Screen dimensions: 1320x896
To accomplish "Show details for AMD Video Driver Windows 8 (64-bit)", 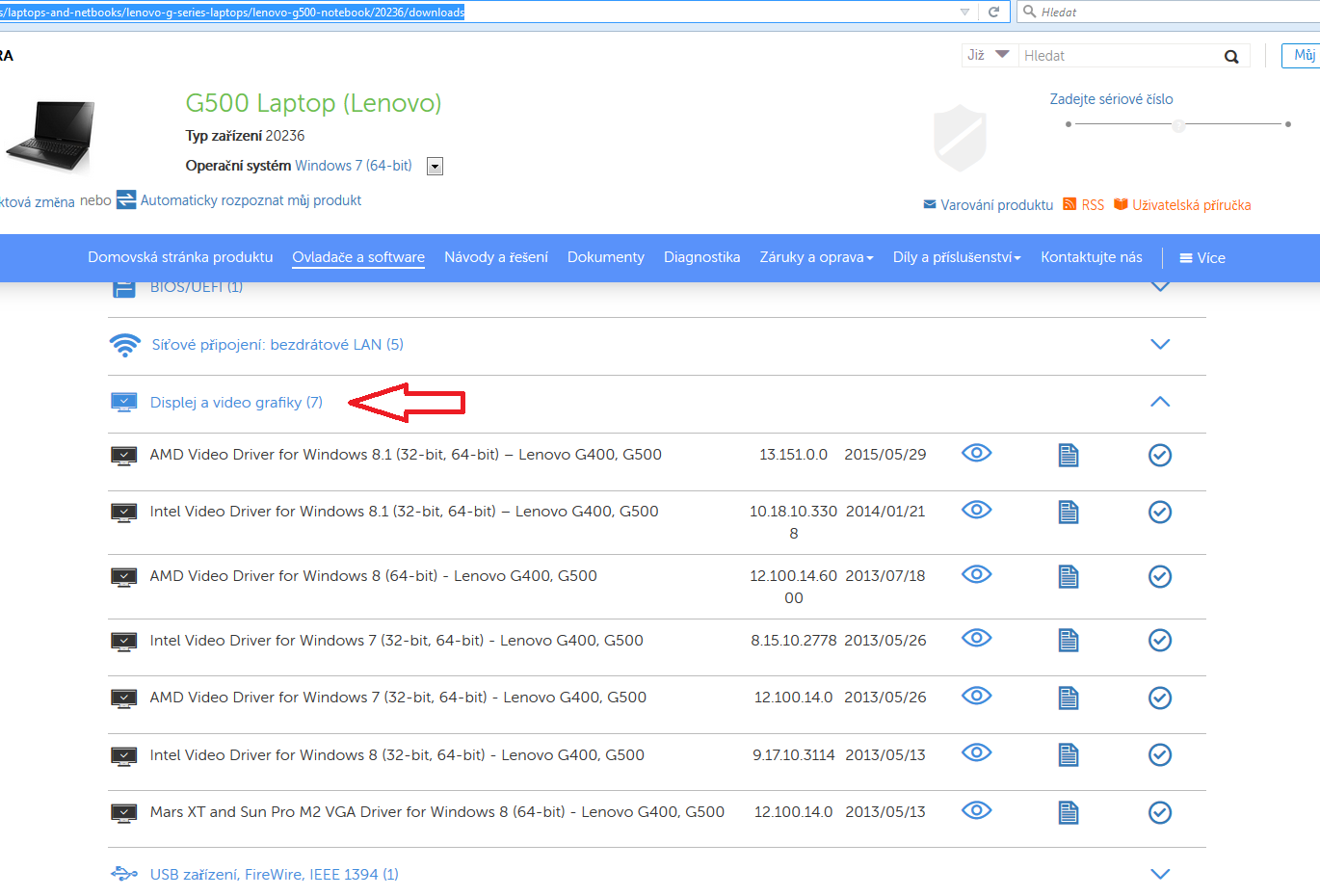I will pos(976,574).
